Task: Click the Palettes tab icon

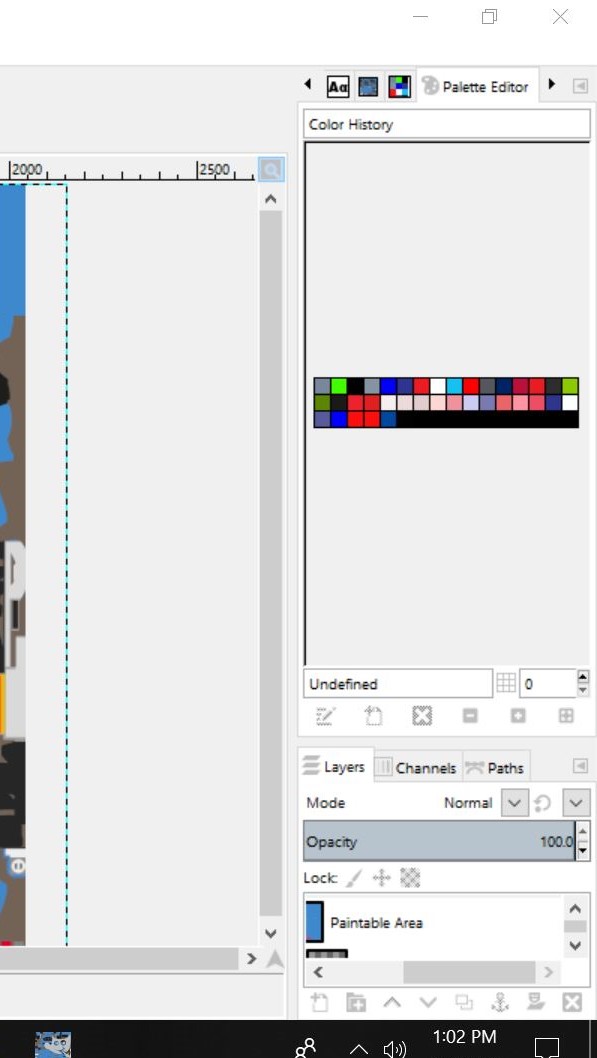Action: [399, 86]
